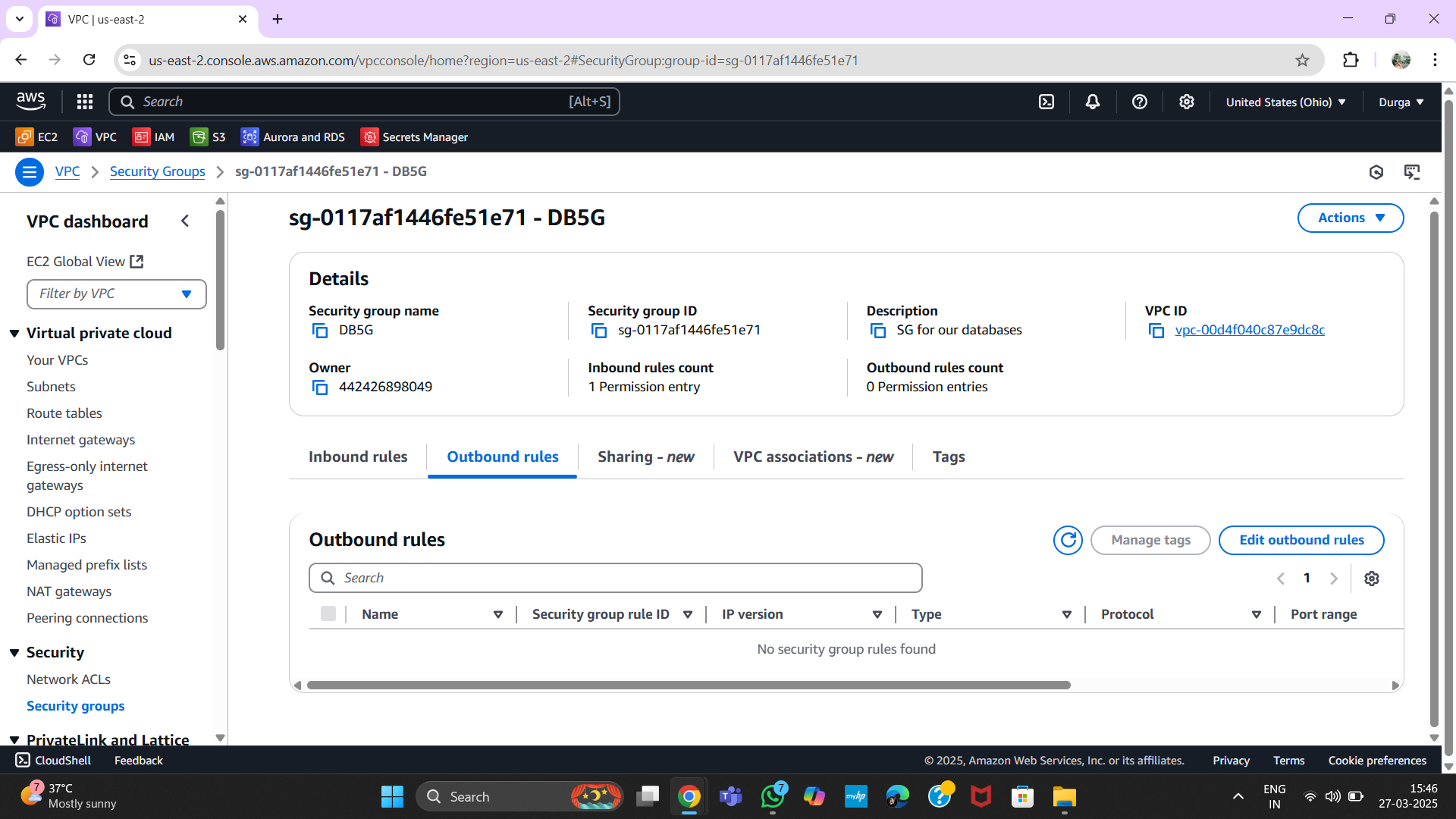Open the notifications bell

pyautogui.click(x=1093, y=102)
